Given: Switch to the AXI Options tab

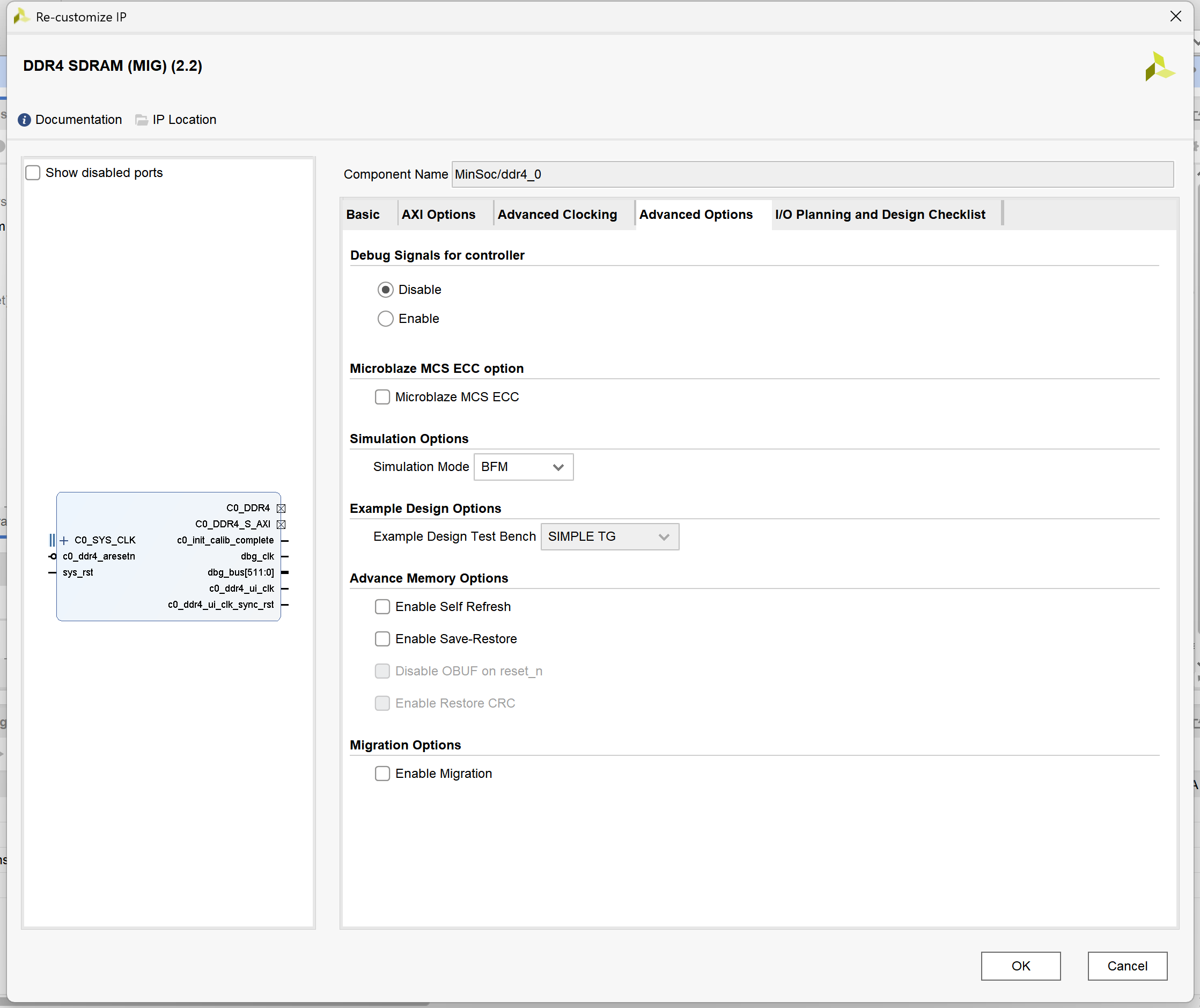Looking at the screenshot, I should pyautogui.click(x=438, y=215).
